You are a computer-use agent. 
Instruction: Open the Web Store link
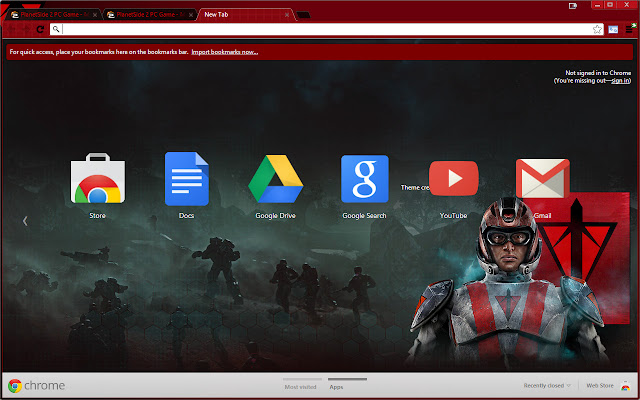pyautogui.click(x=600, y=386)
